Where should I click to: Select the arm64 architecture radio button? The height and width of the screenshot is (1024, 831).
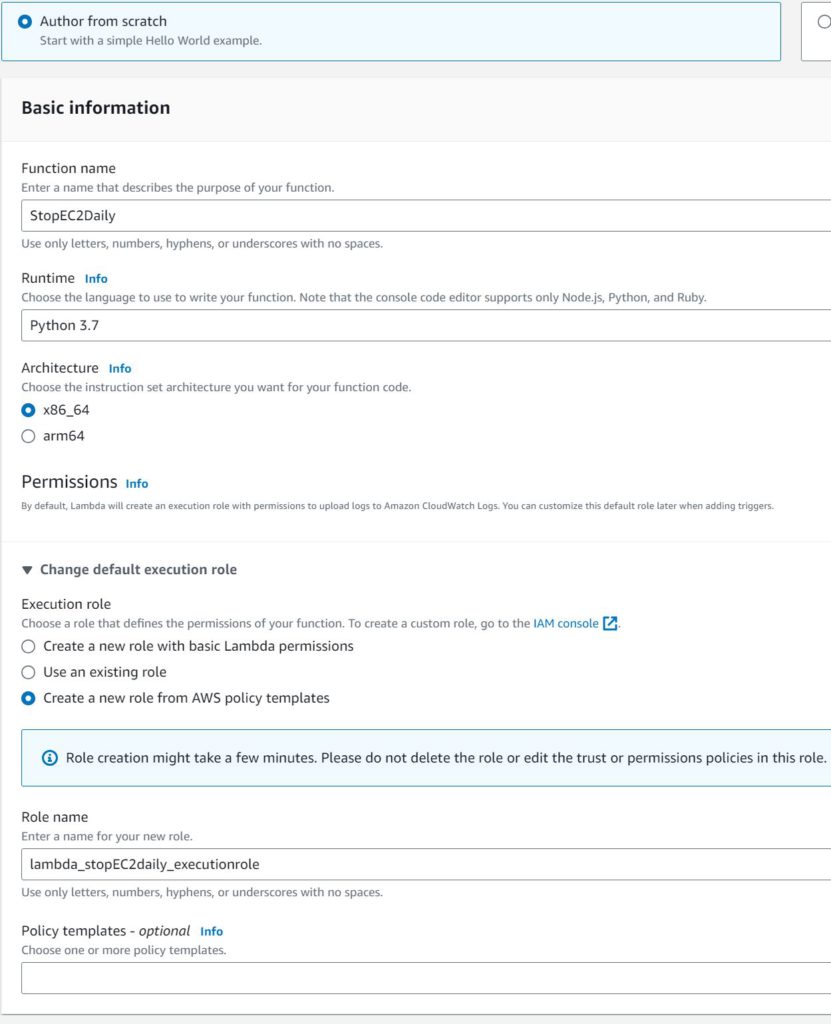28,436
